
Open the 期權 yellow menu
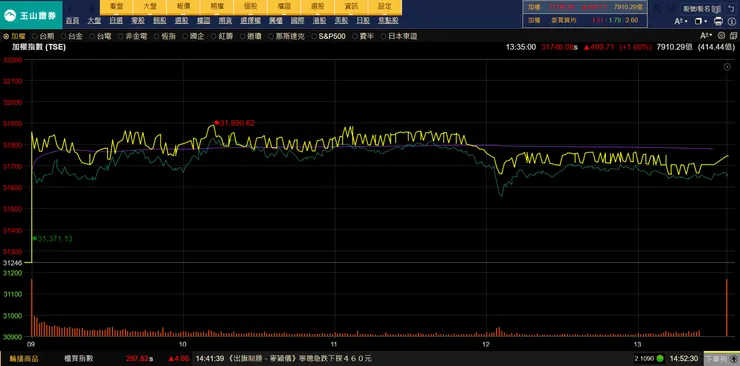pos(217,7)
